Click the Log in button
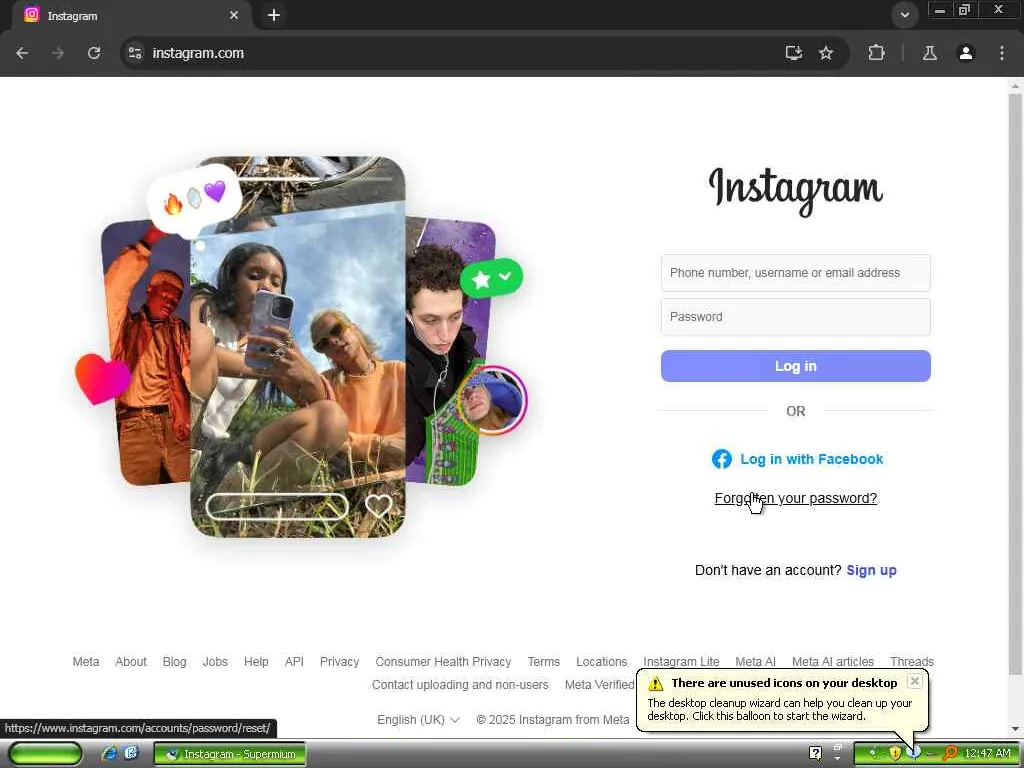Screen dimensions: 1024x768 click(x=795, y=366)
